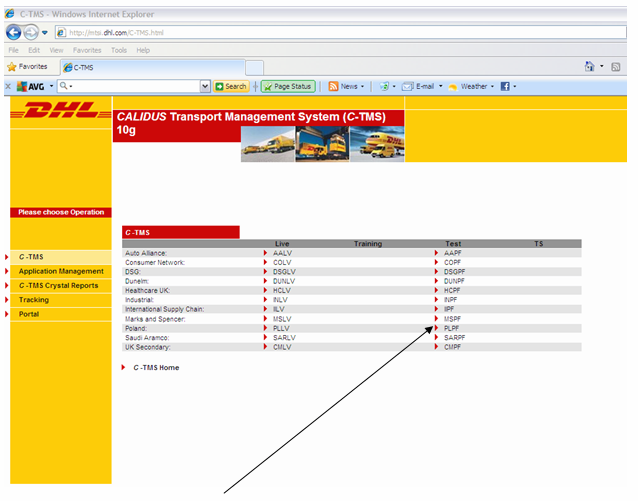
Task: Open the Favorites menu
Action: point(87,50)
